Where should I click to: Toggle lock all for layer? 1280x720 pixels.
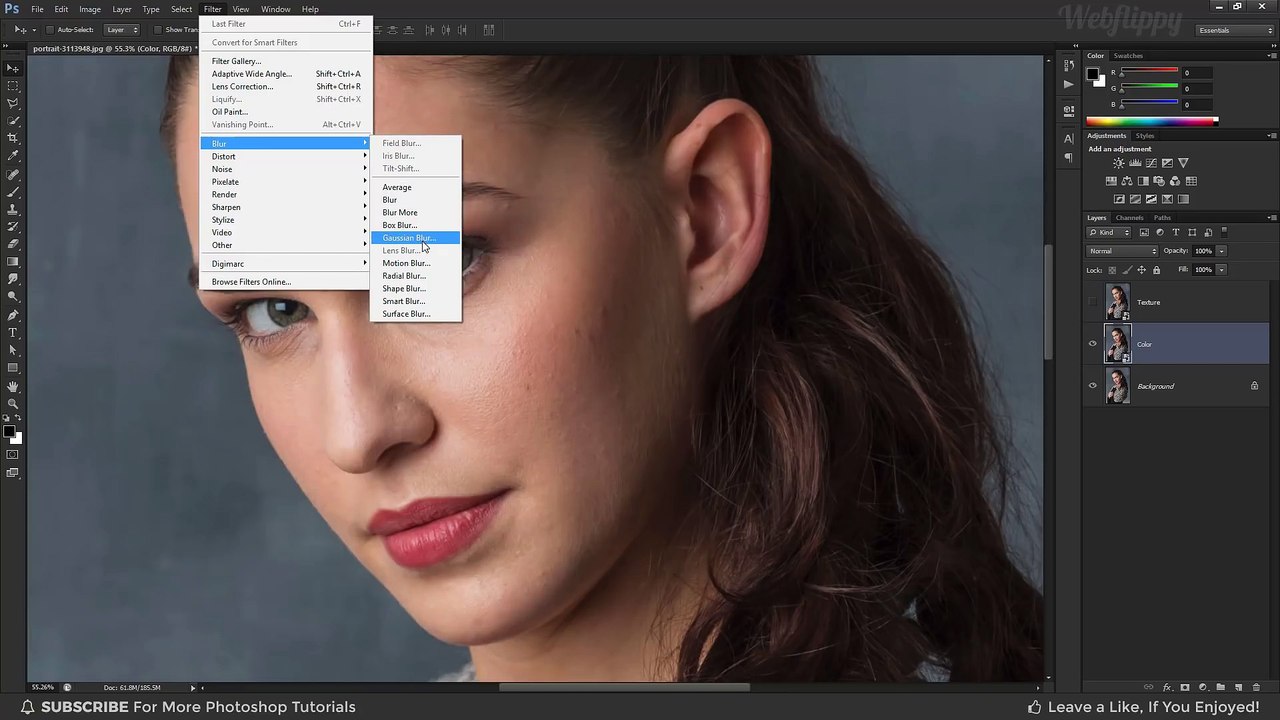tap(1157, 270)
